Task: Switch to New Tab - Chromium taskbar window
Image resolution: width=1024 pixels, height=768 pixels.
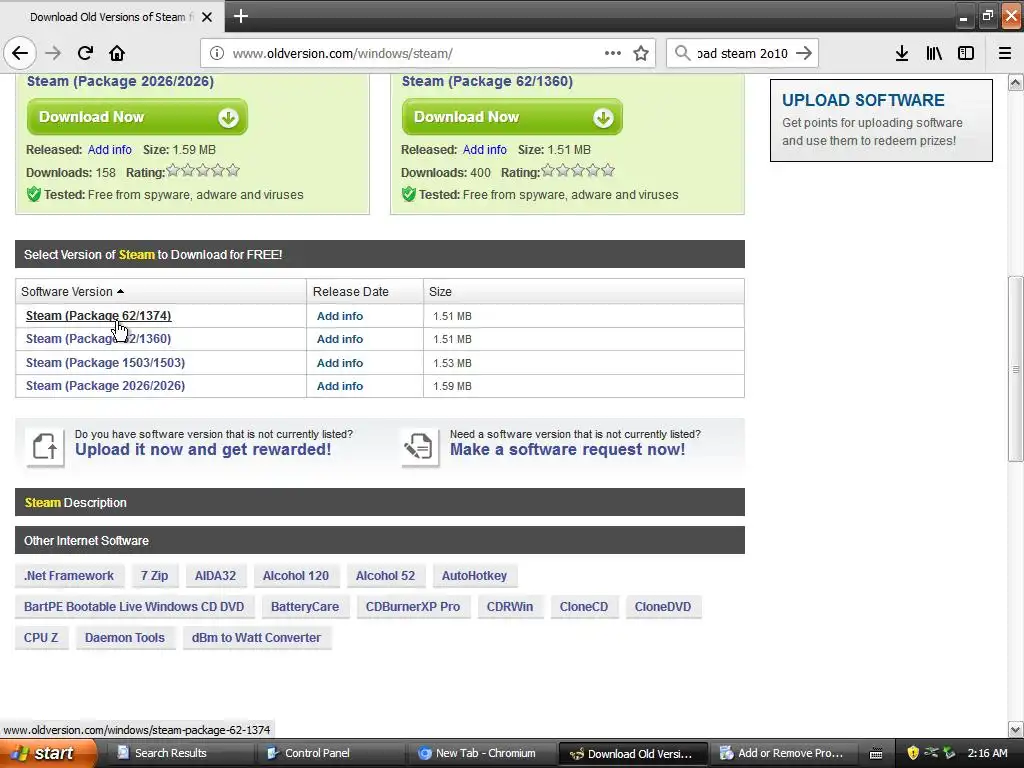Action: [484, 753]
